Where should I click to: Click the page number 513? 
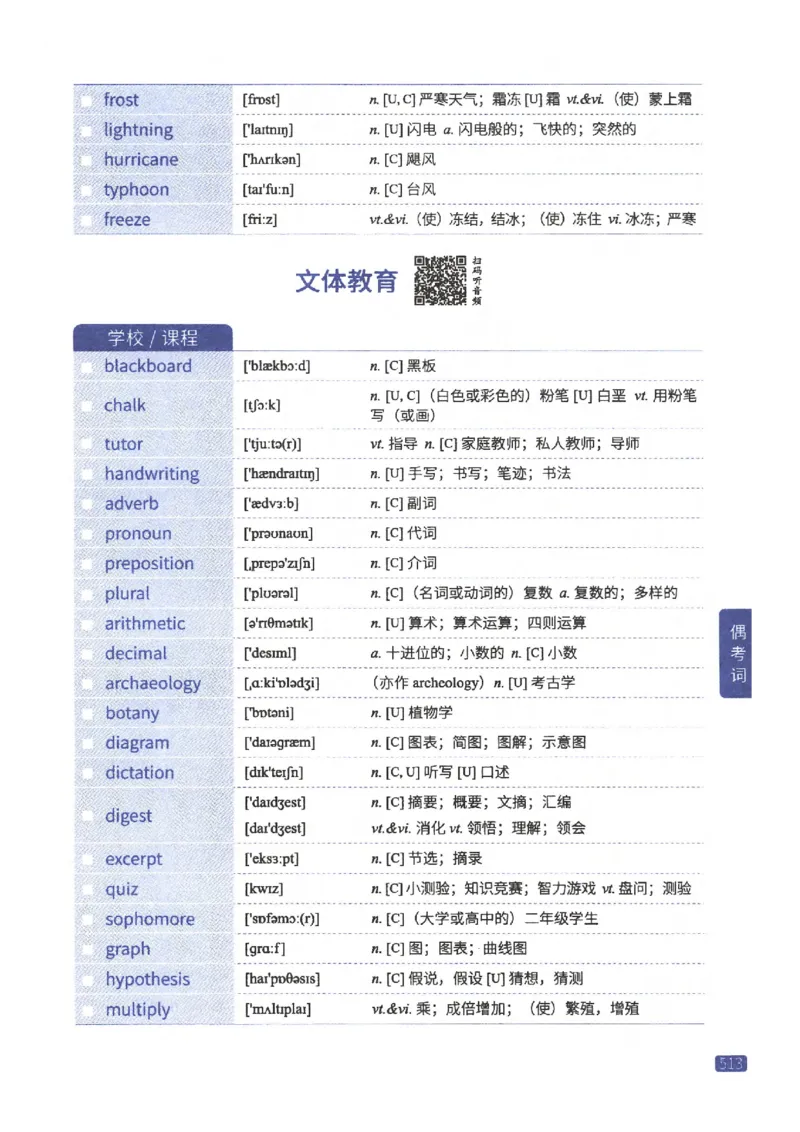pos(729,1064)
